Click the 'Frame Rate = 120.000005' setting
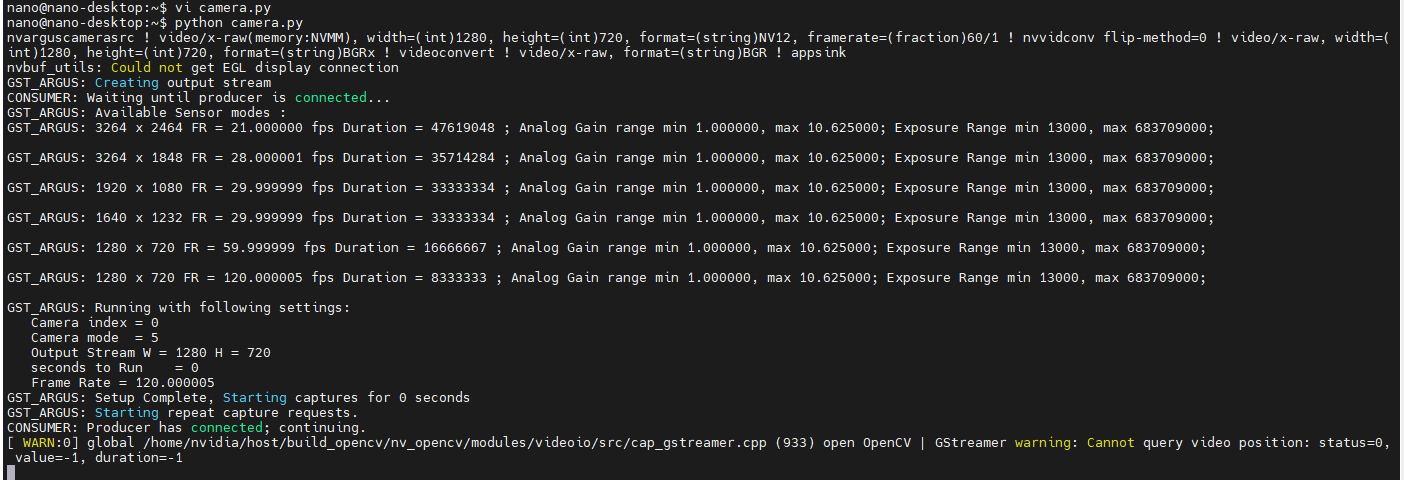Viewport: 1404px width, 480px height. tap(122, 382)
